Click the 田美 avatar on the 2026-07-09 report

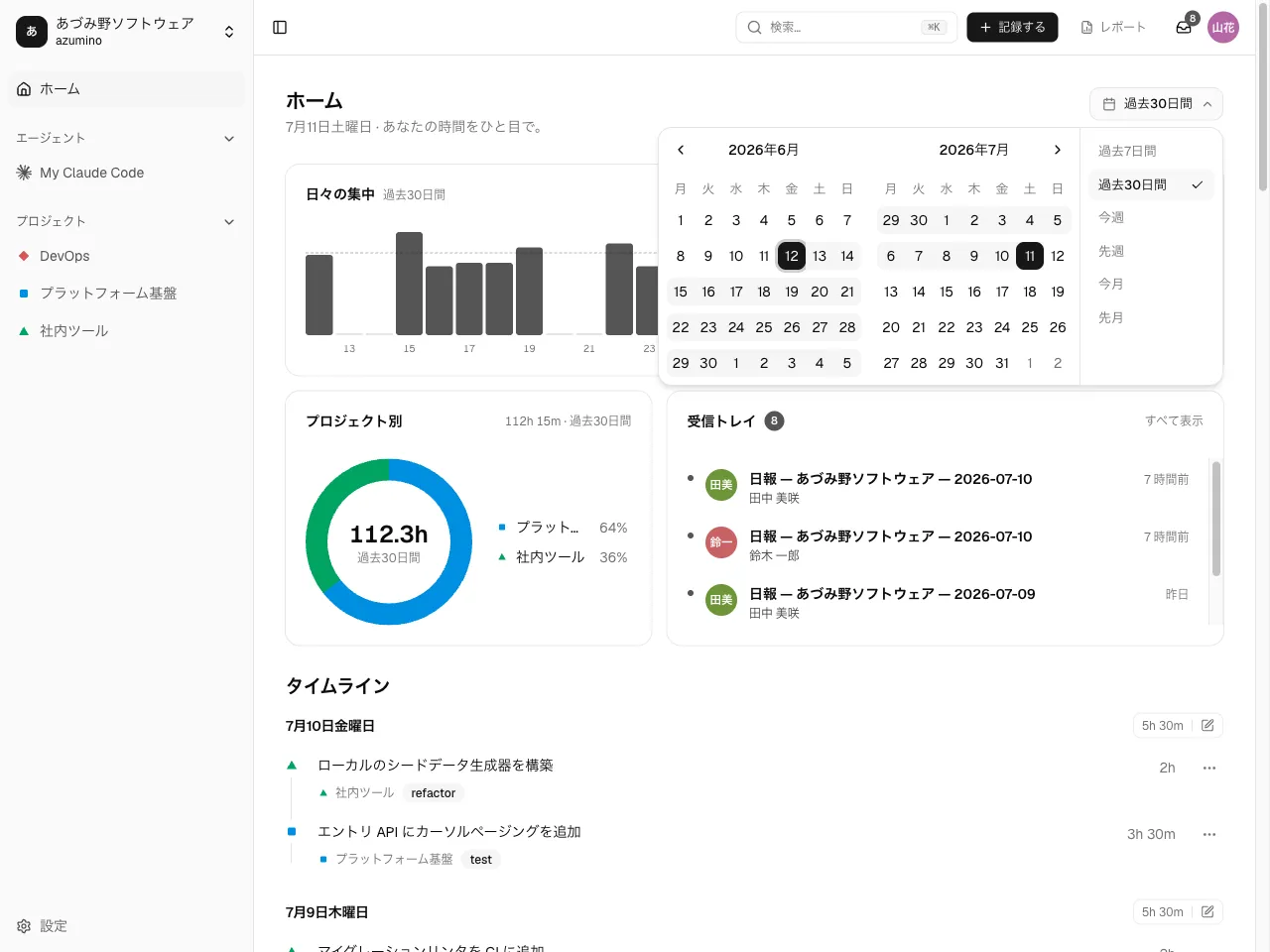721,600
